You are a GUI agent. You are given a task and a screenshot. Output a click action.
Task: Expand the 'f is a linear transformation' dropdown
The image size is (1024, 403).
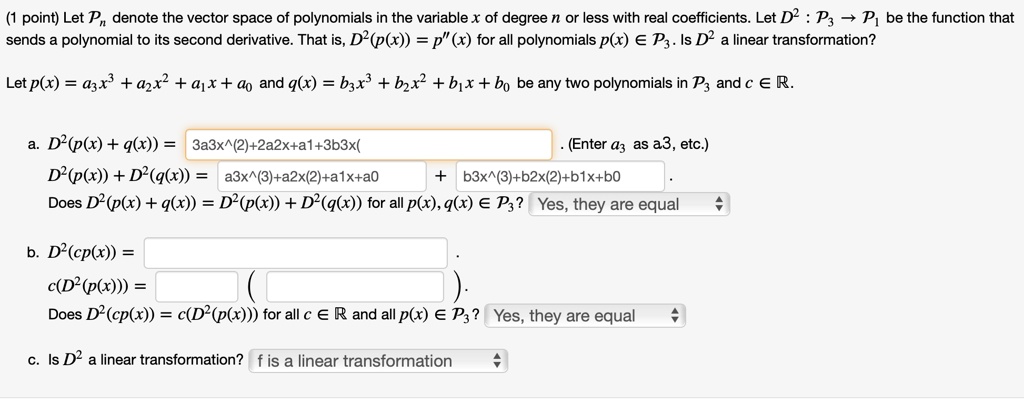(x=378, y=360)
